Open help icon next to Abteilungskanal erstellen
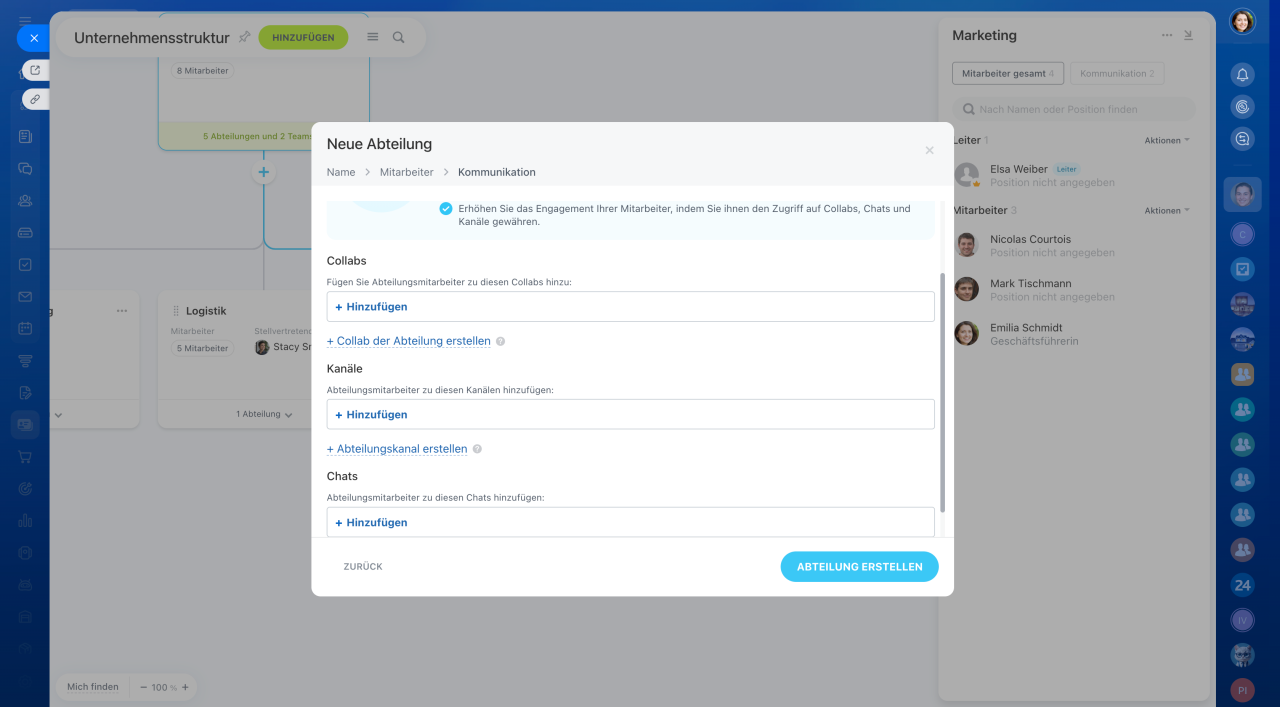This screenshot has width=1280, height=707. (477, 449)
